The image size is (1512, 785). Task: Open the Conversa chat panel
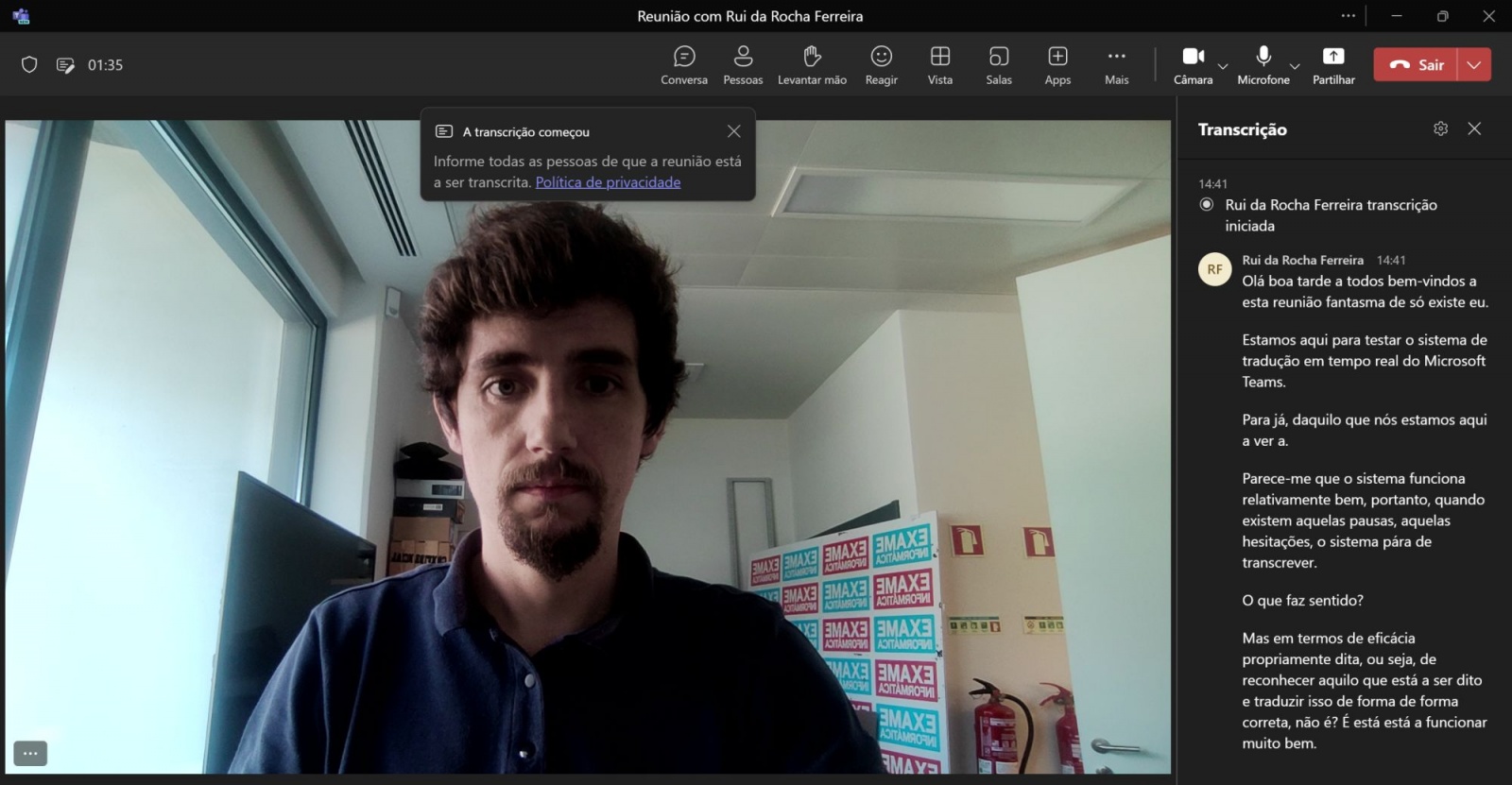click(x=683, y=65)
